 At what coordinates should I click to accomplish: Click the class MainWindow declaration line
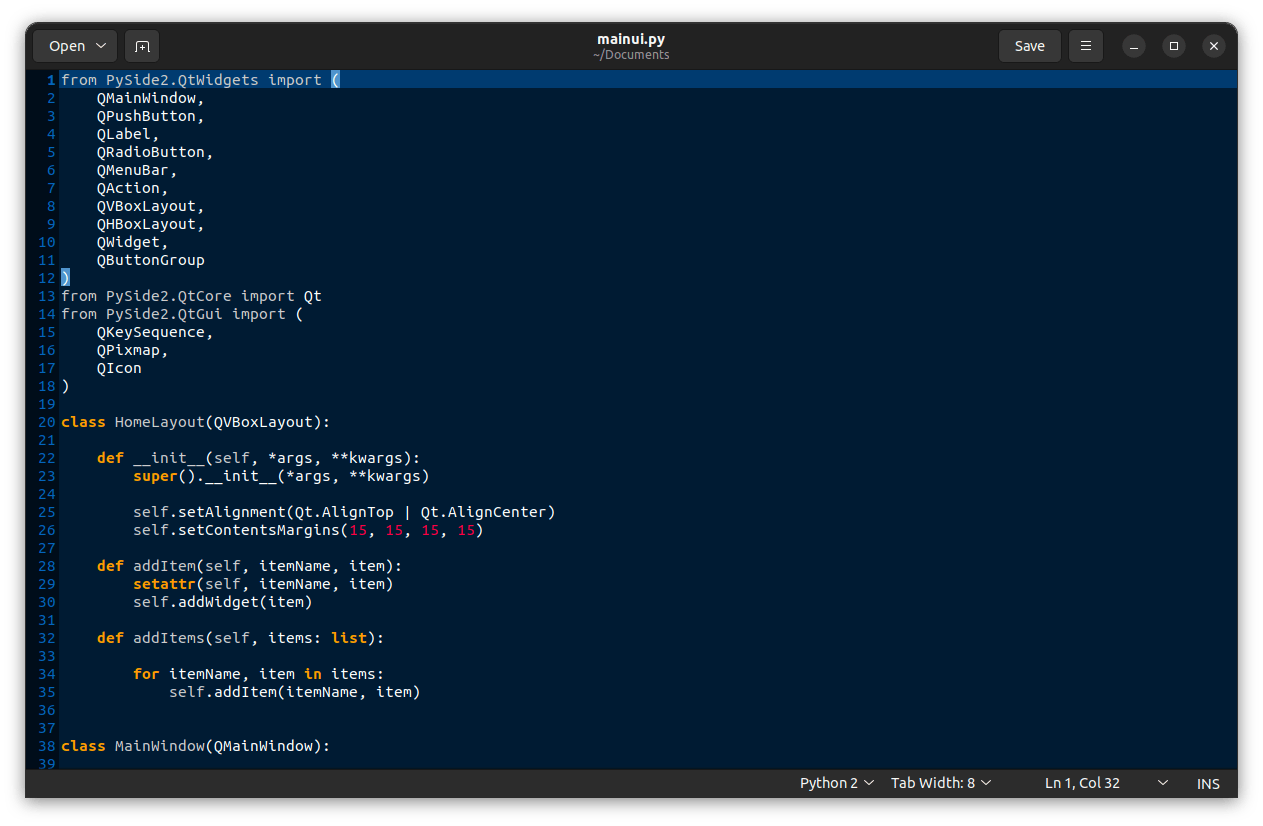(x=195, y=746)
